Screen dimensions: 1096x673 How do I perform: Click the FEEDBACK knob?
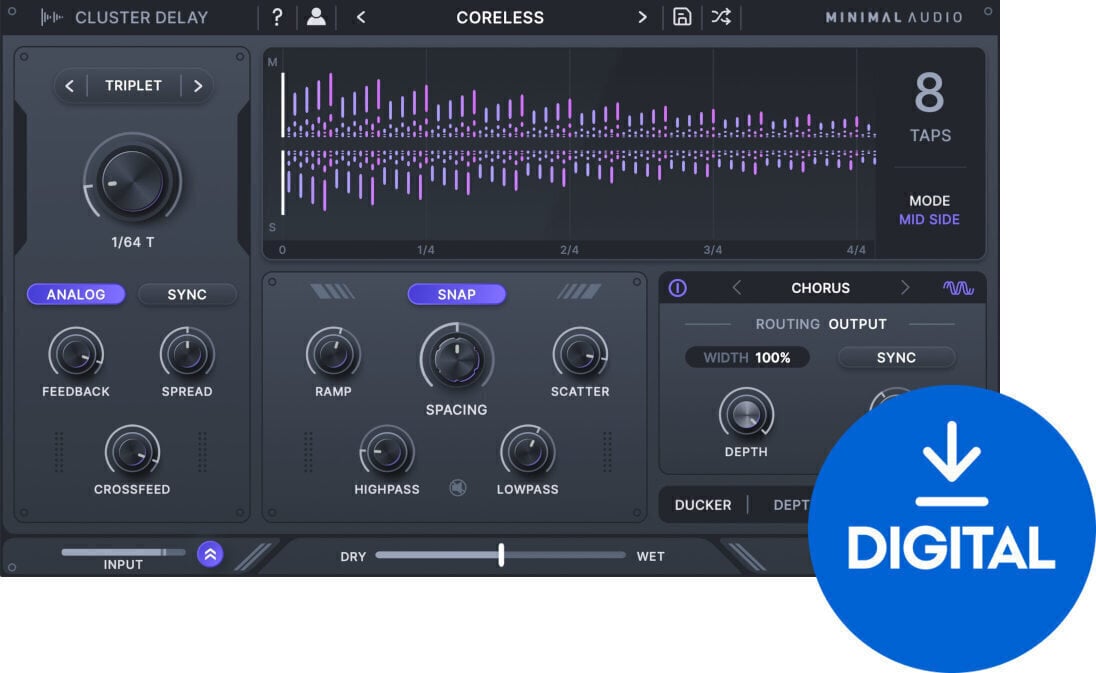click(75, 354)
